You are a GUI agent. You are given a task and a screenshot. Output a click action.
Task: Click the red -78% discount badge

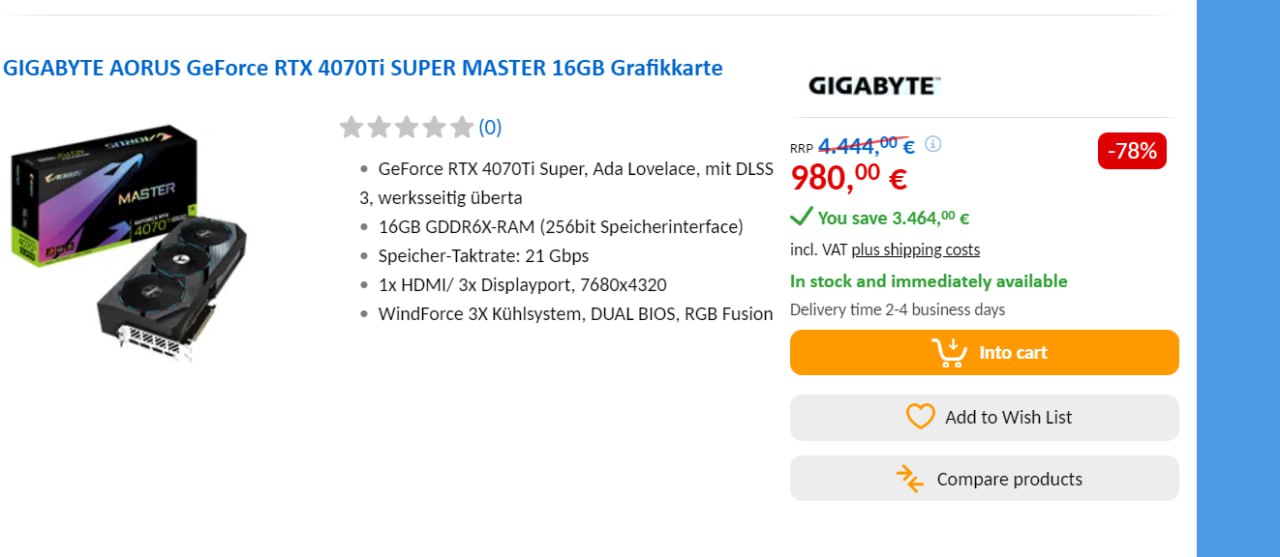point(1132,151)
